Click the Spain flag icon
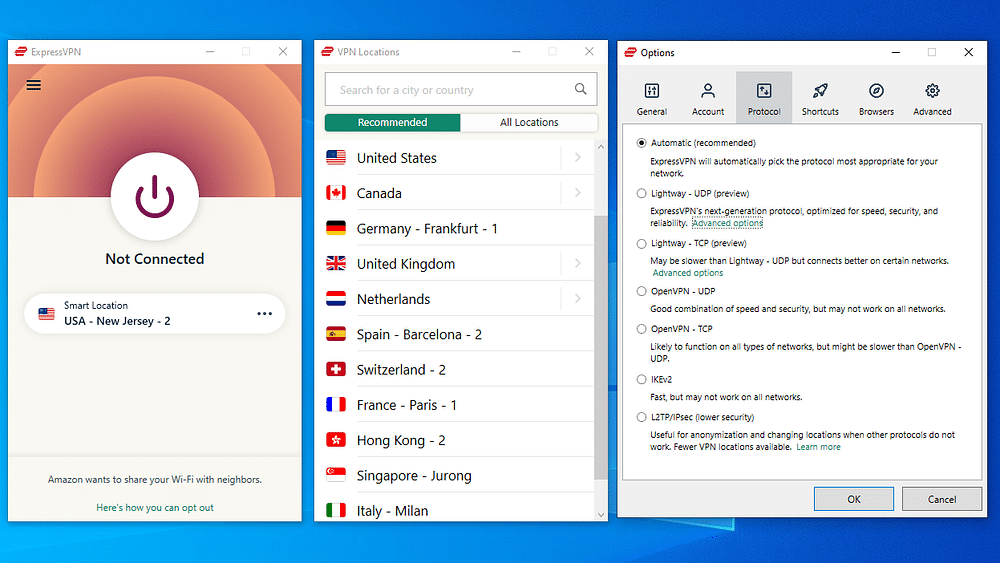Screen dimensions: 1000x563 pyautogui.click(x=336, y=334)
